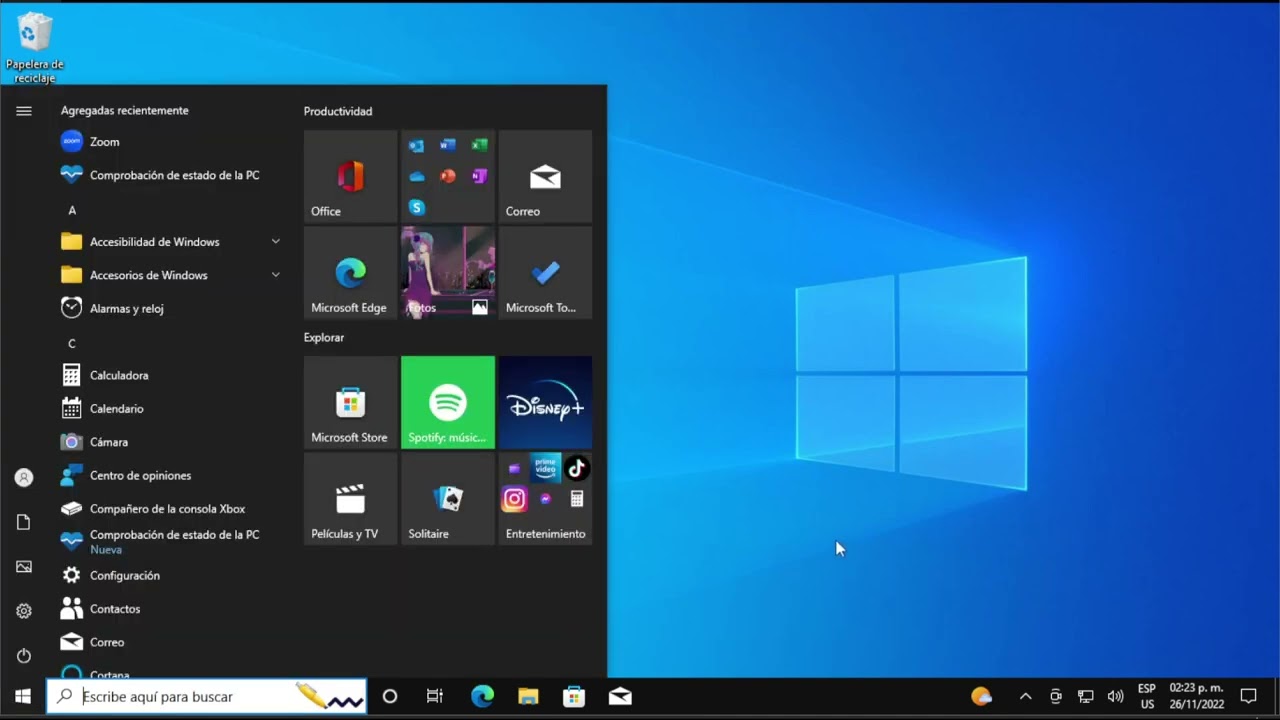The height and width of the screenshot is (720, 1280).
Task: Click the Meet Now tray icon
Action: [1055, 697]
